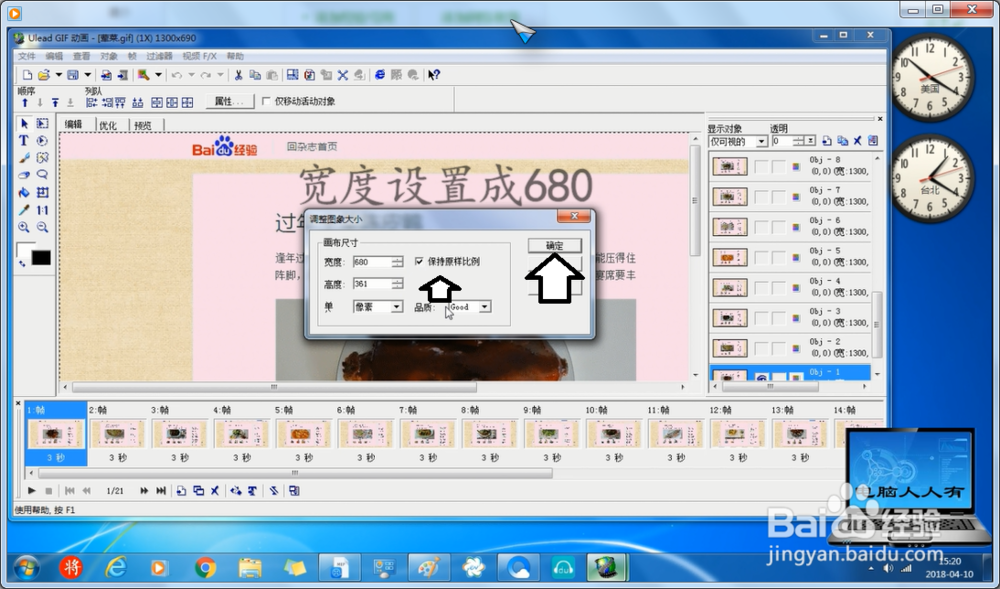Click the New file toolbar icon

(x=27, y=75)
